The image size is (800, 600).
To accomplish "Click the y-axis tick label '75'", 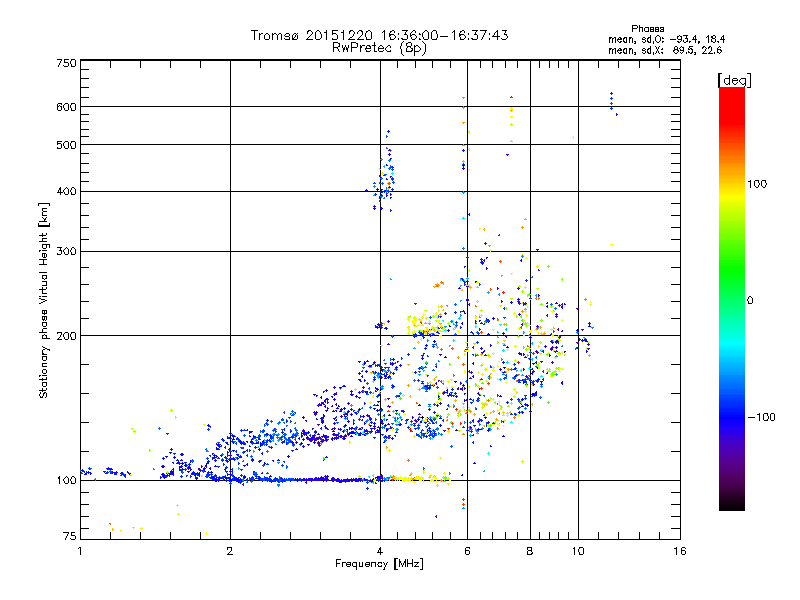I will click(x=70, y=536).
